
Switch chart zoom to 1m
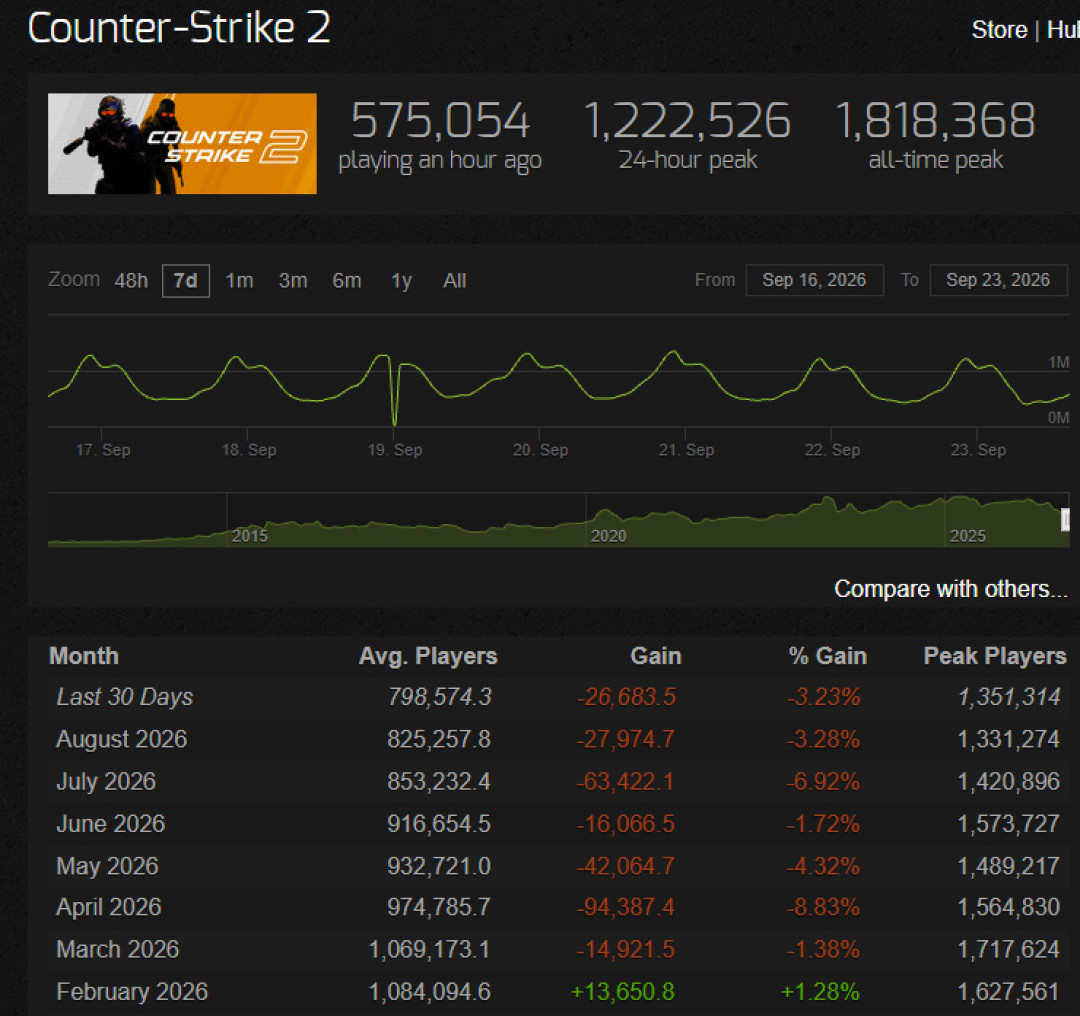[x=239, y=280]
